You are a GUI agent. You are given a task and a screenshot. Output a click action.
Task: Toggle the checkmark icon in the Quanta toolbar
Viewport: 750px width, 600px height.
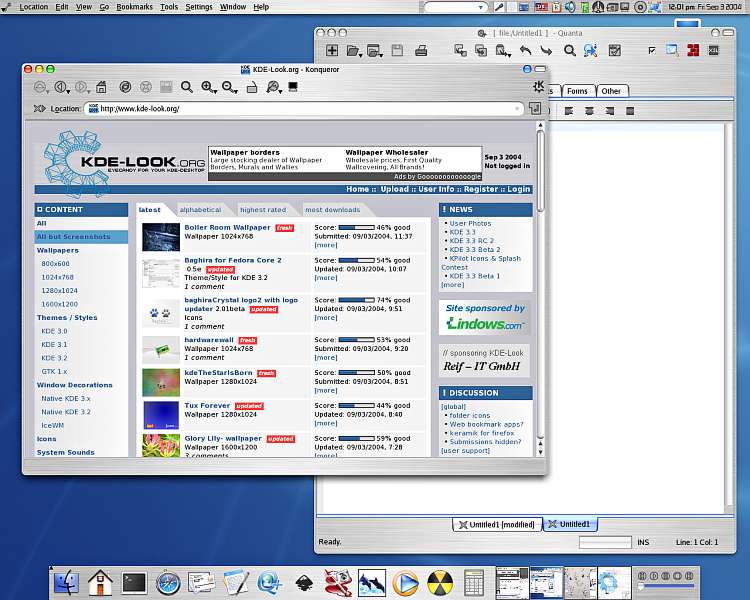[651, 50]
